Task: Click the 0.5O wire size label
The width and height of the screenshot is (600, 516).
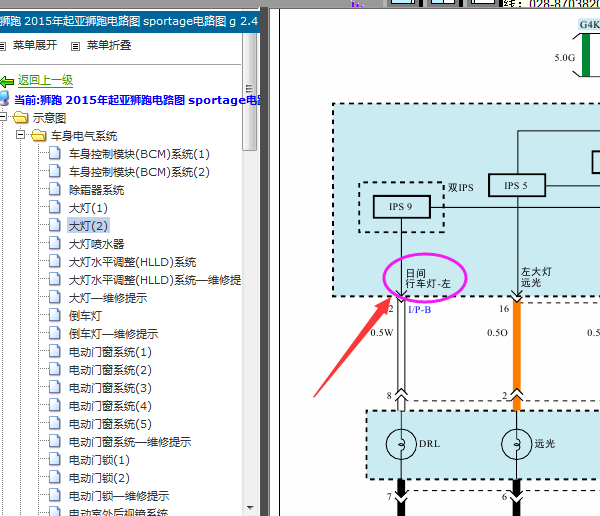Action: (x=497, y=333)
